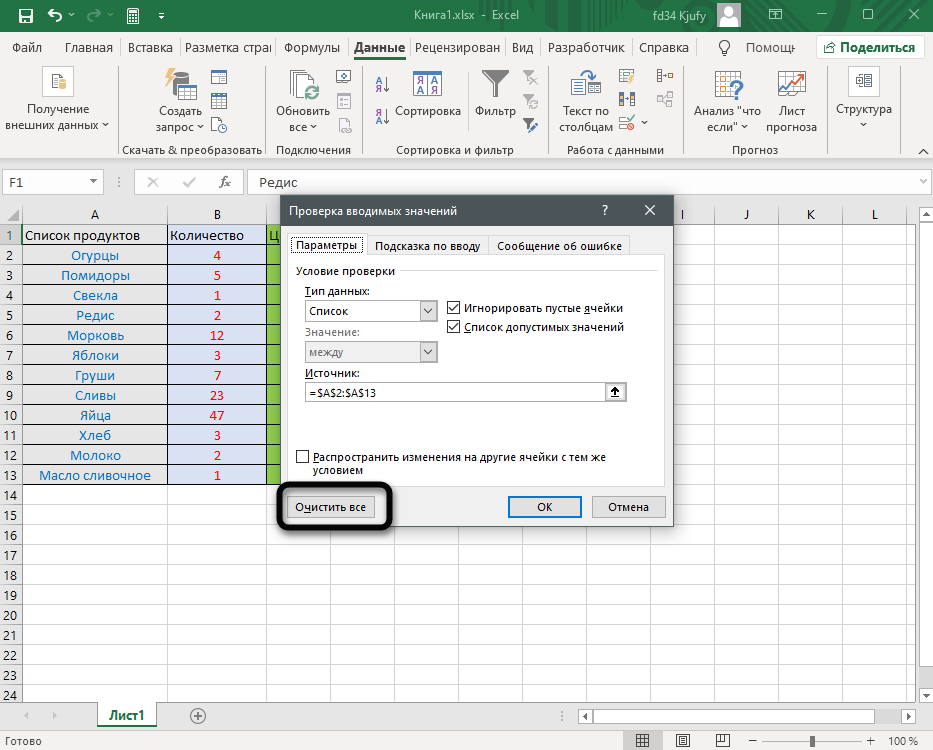This screenshot has height=750, width=933.
Task: Switch to the Подсказка по вводу tab
Action: (x=427, y=246)
